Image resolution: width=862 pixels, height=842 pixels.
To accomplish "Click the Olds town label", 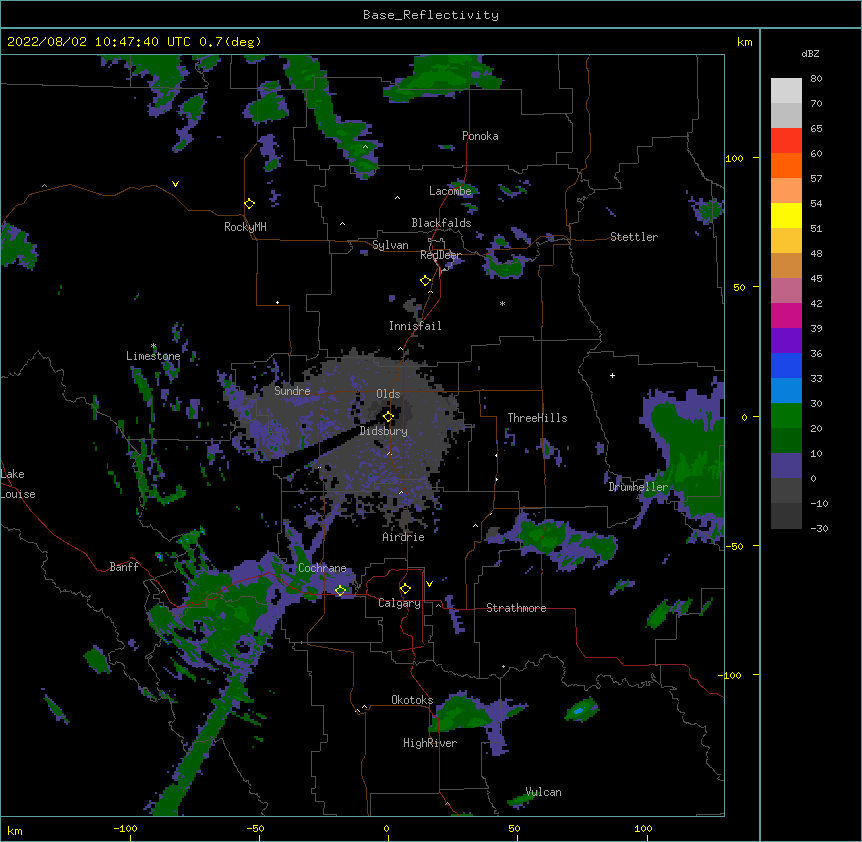I will click(388, 394).
